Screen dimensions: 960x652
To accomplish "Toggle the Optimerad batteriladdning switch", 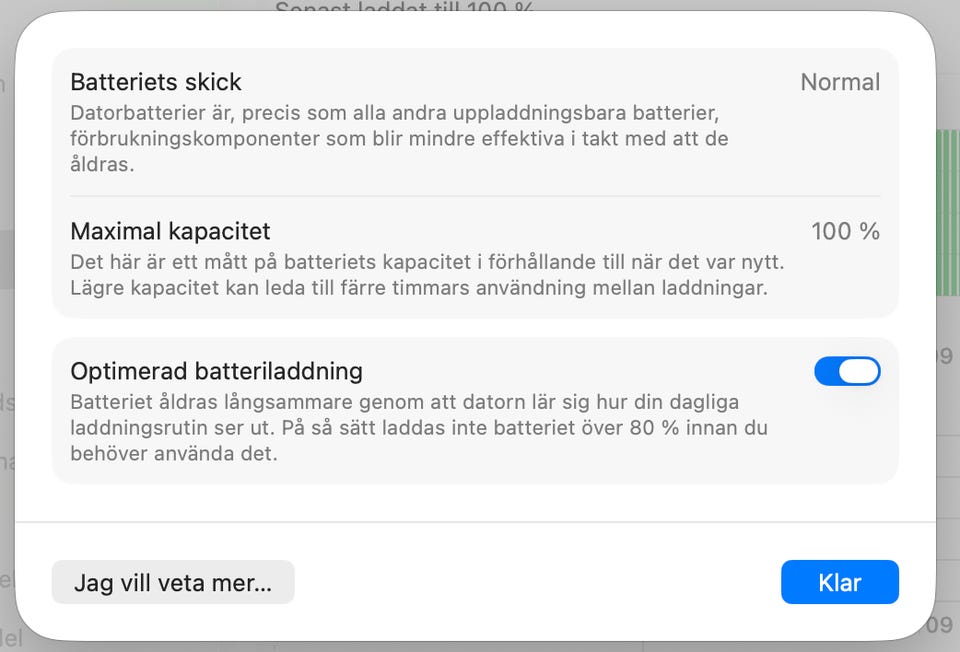I will (x=847, y=372).
